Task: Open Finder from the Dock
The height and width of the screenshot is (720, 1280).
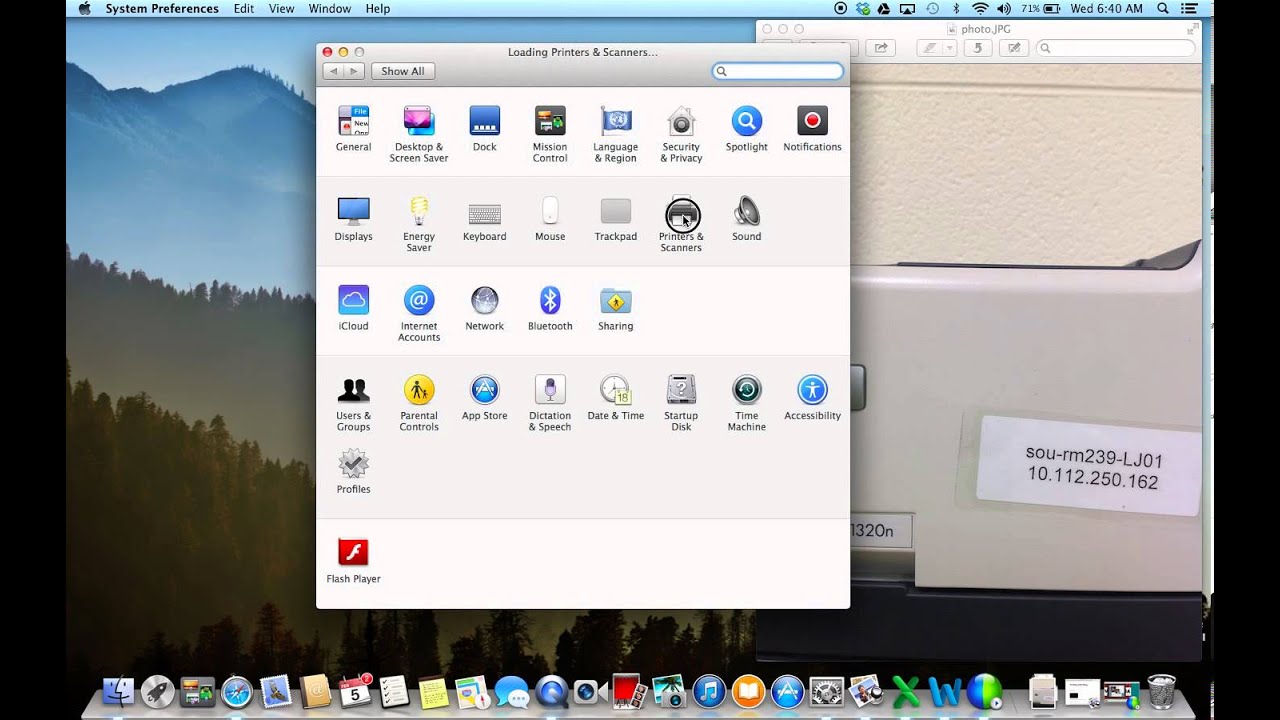Action: 119,690
